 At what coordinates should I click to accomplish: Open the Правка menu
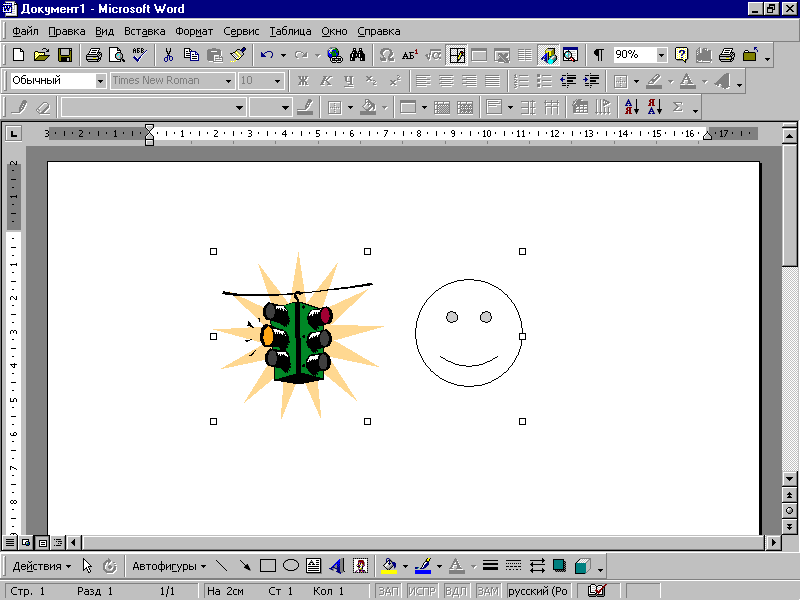point(67,31)
